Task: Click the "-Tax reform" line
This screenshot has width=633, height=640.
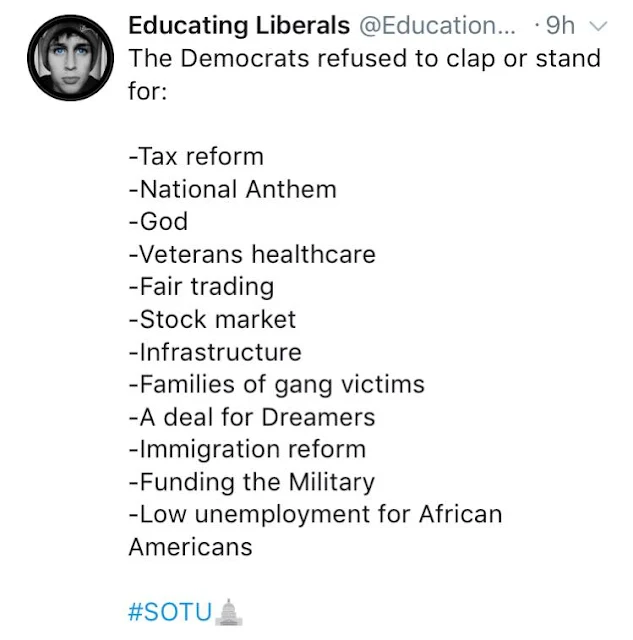Action: (x=196, y=156)
